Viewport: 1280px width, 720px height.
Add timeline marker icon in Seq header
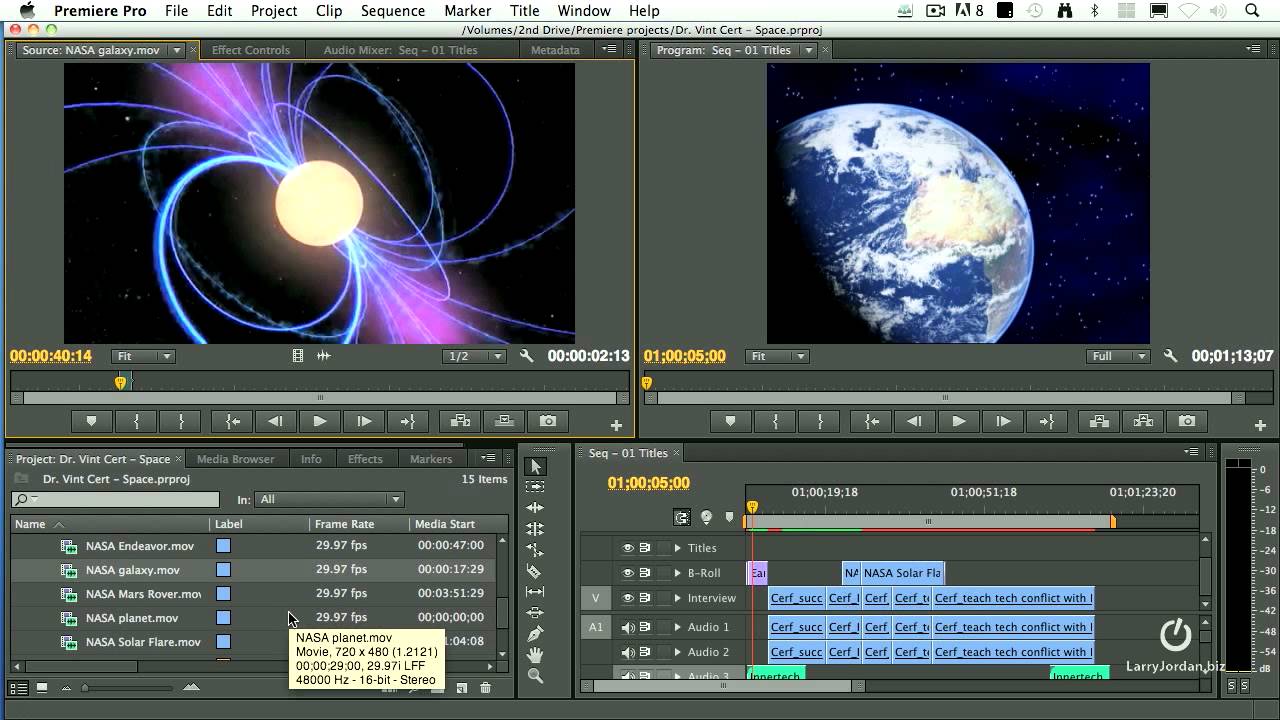tap(729, 517)
